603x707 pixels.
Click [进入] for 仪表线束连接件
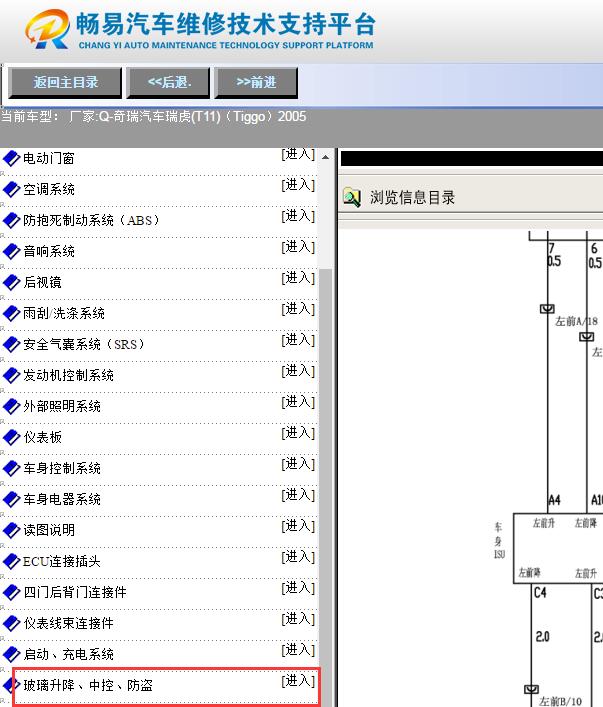pyautogui.click(x=298, y=619)
